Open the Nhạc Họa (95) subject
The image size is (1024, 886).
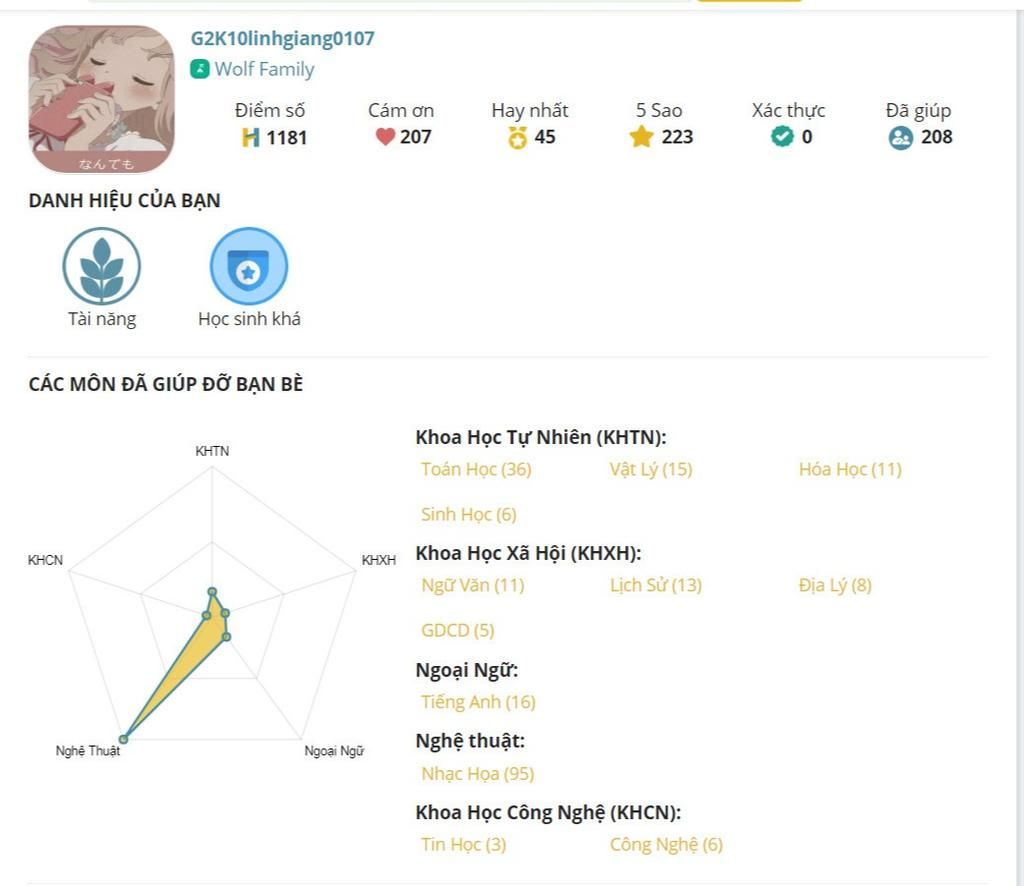tap(477, 774)
